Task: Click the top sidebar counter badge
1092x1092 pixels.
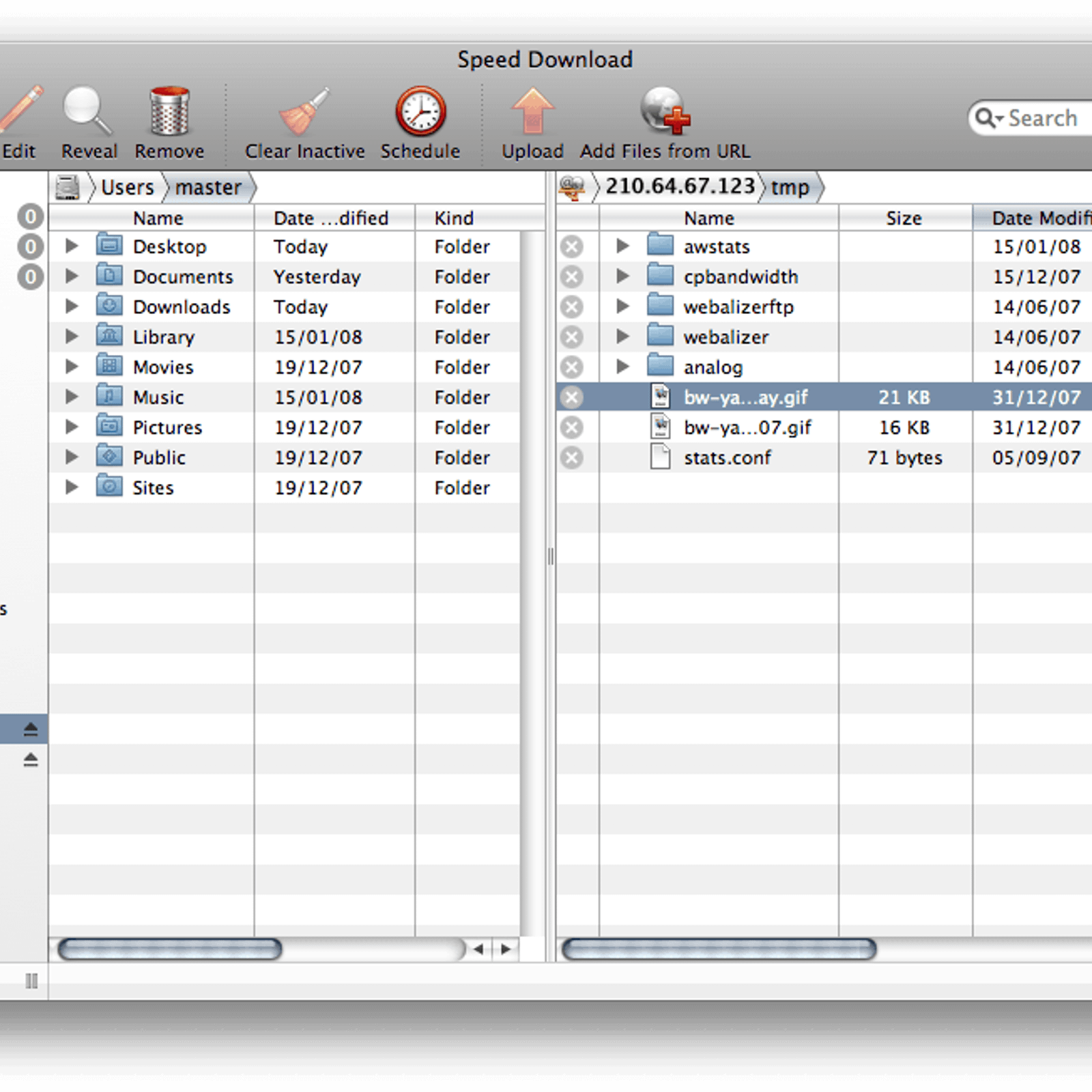Action: [x=30, y=216]
